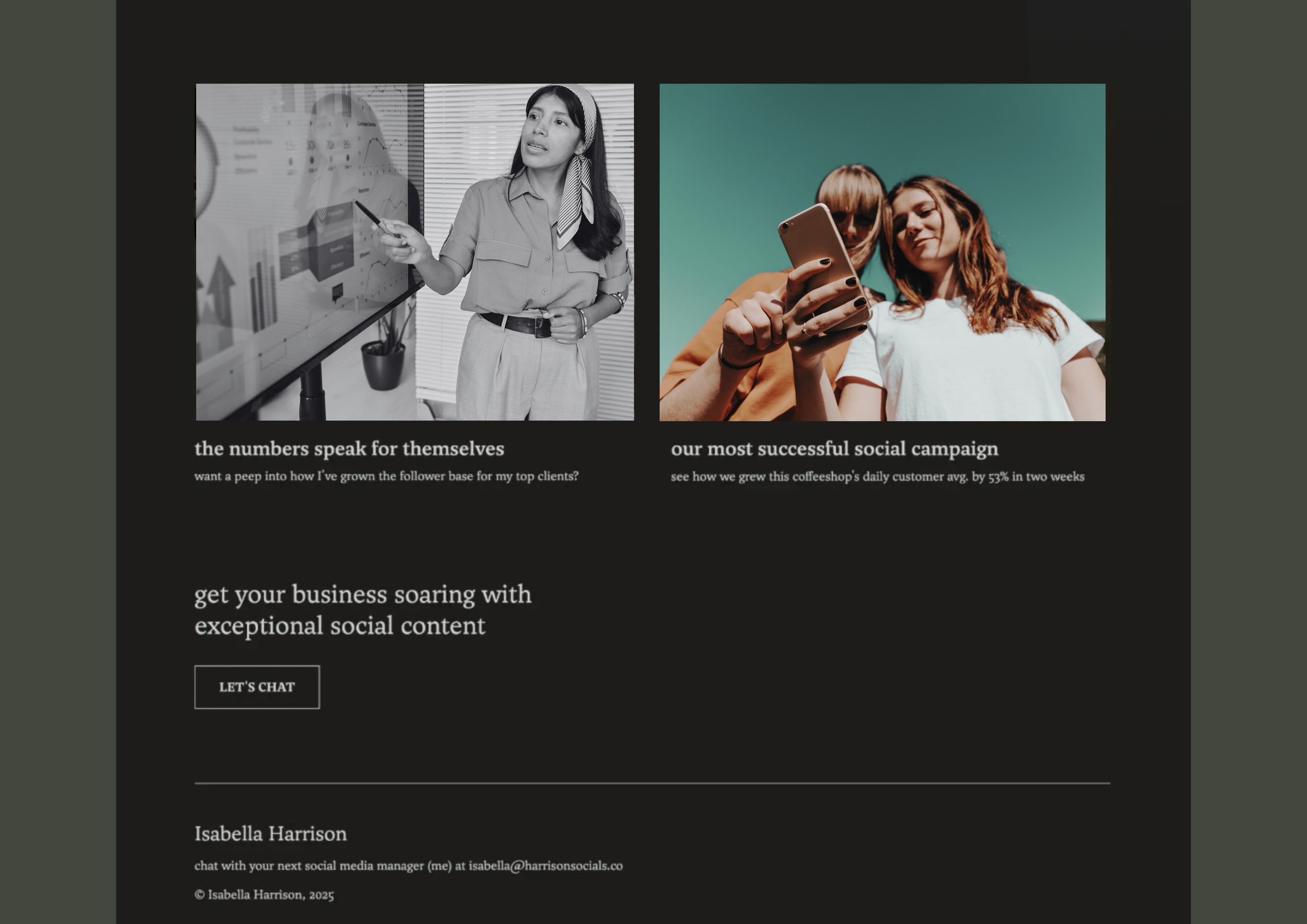Open the isabella@harrisonsocials.co email link
The image size is (1307, 924).
point(545,865)
